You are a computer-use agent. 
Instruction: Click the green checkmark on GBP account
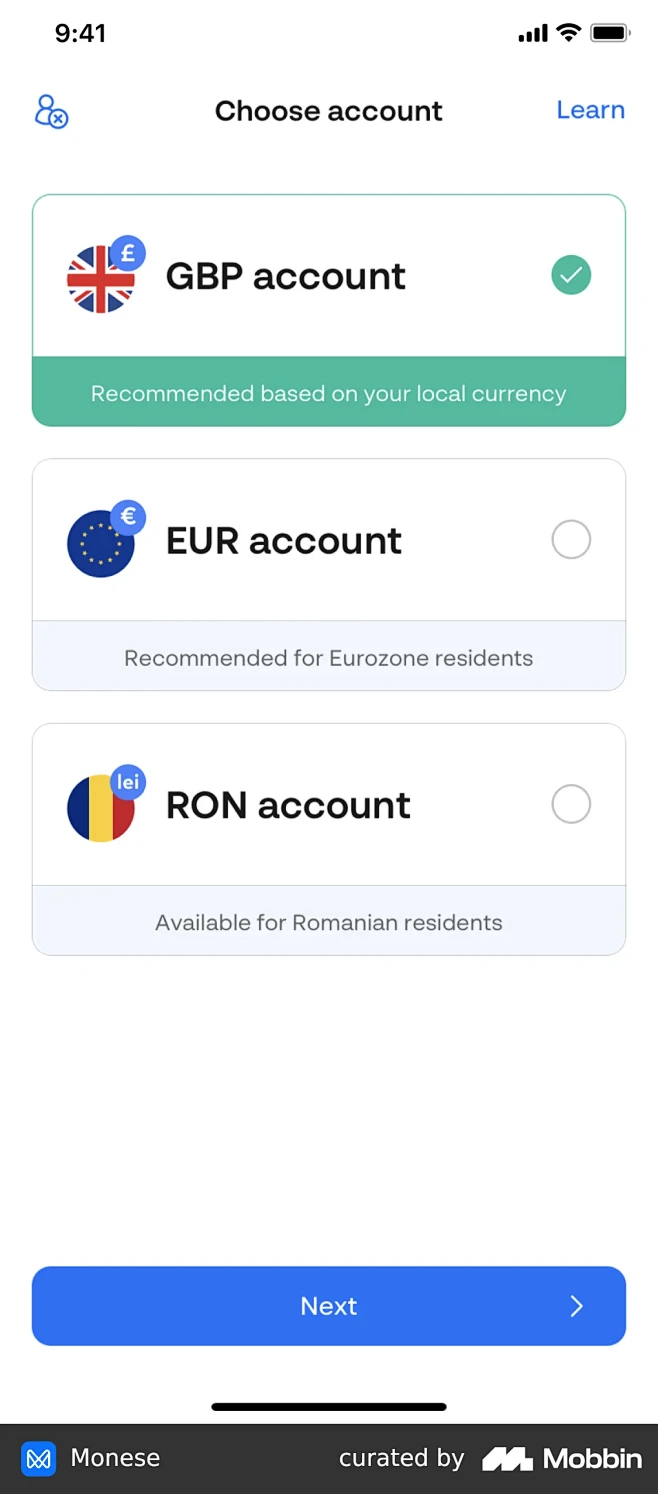(x=571, y=275)
